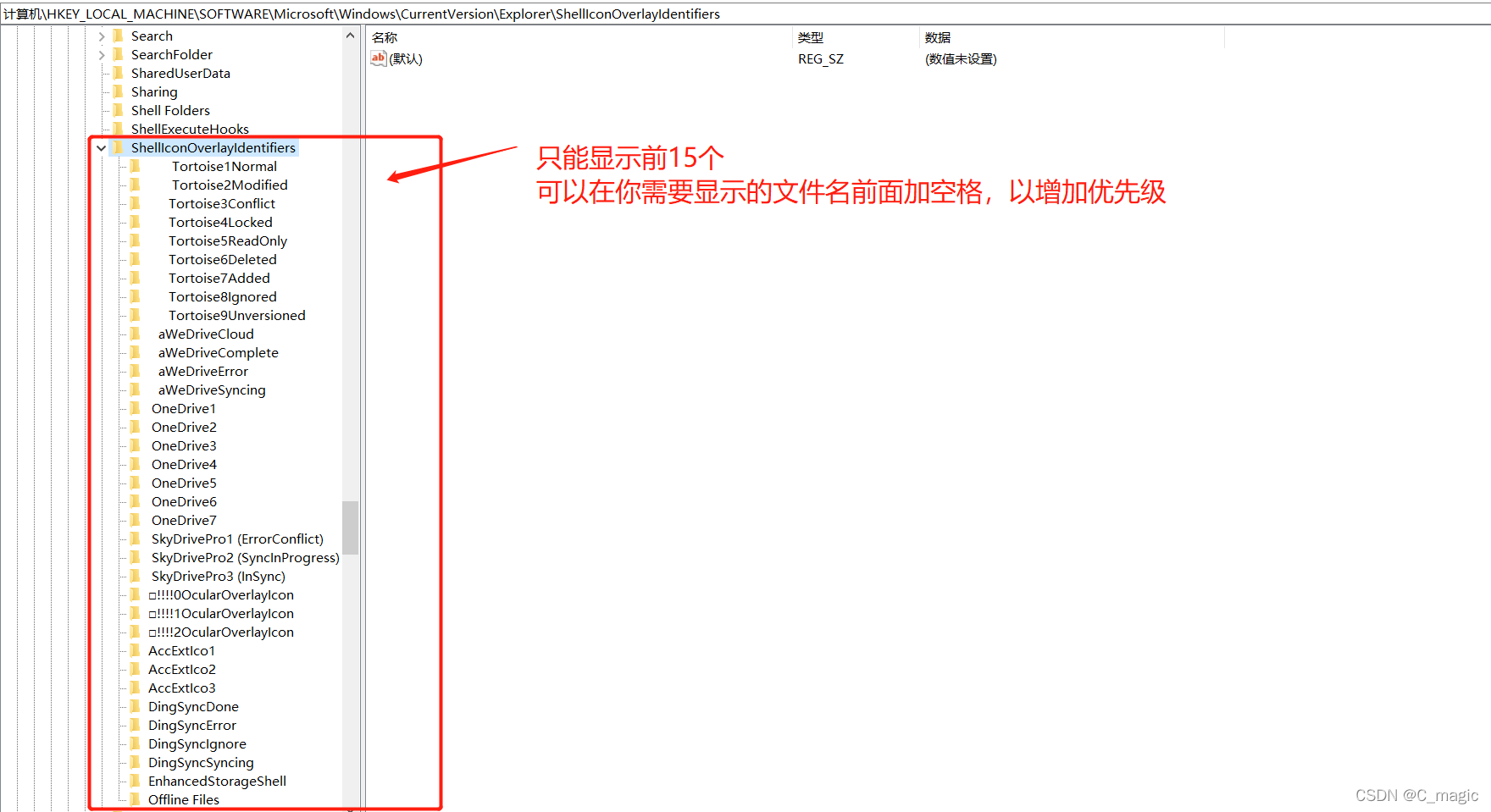Click the (数值未设置) data cell
The width and height of the screenshot is (1491, 812).
coord(961,58)
